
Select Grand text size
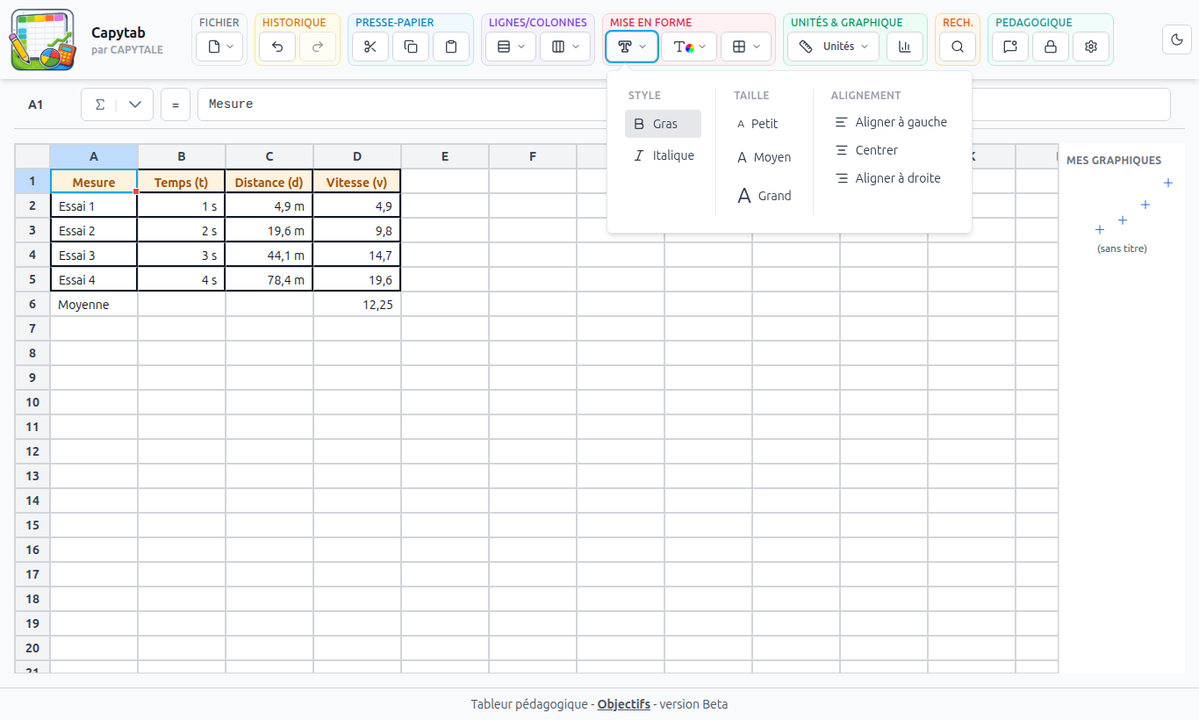point(764,196)
